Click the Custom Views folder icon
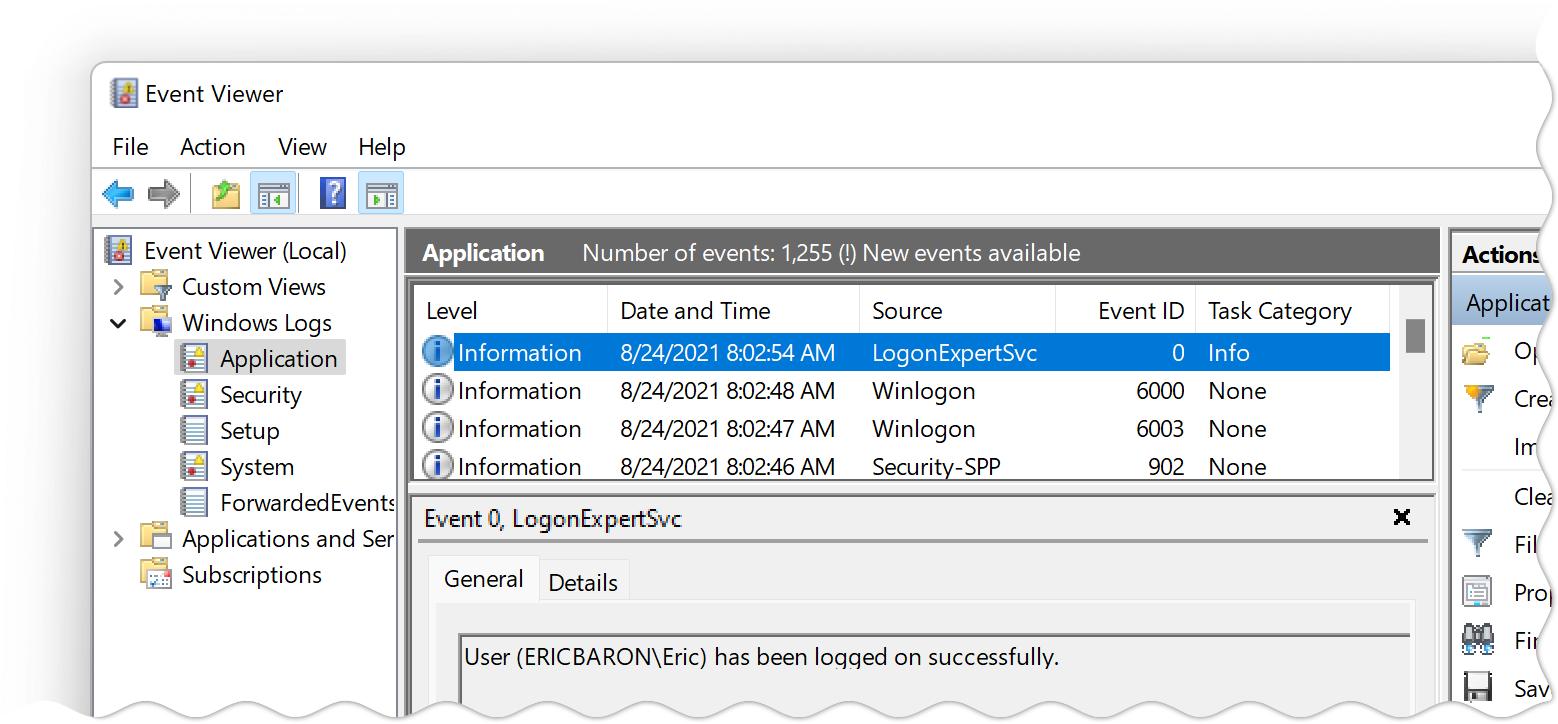Image resolution: width=1558 pixels, height=724 pixels. 155,286
